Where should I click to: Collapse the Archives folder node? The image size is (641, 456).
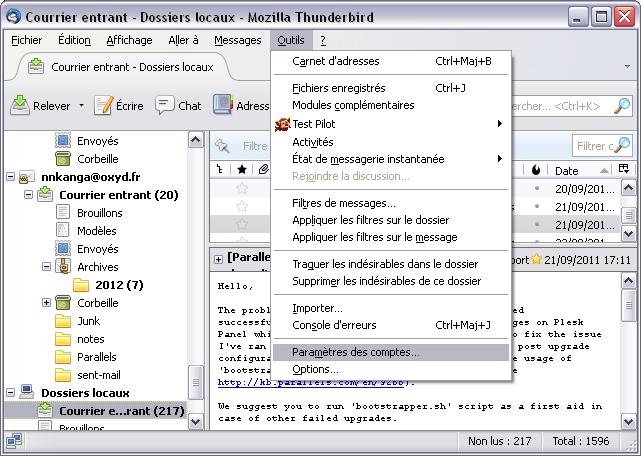(46, 267)
